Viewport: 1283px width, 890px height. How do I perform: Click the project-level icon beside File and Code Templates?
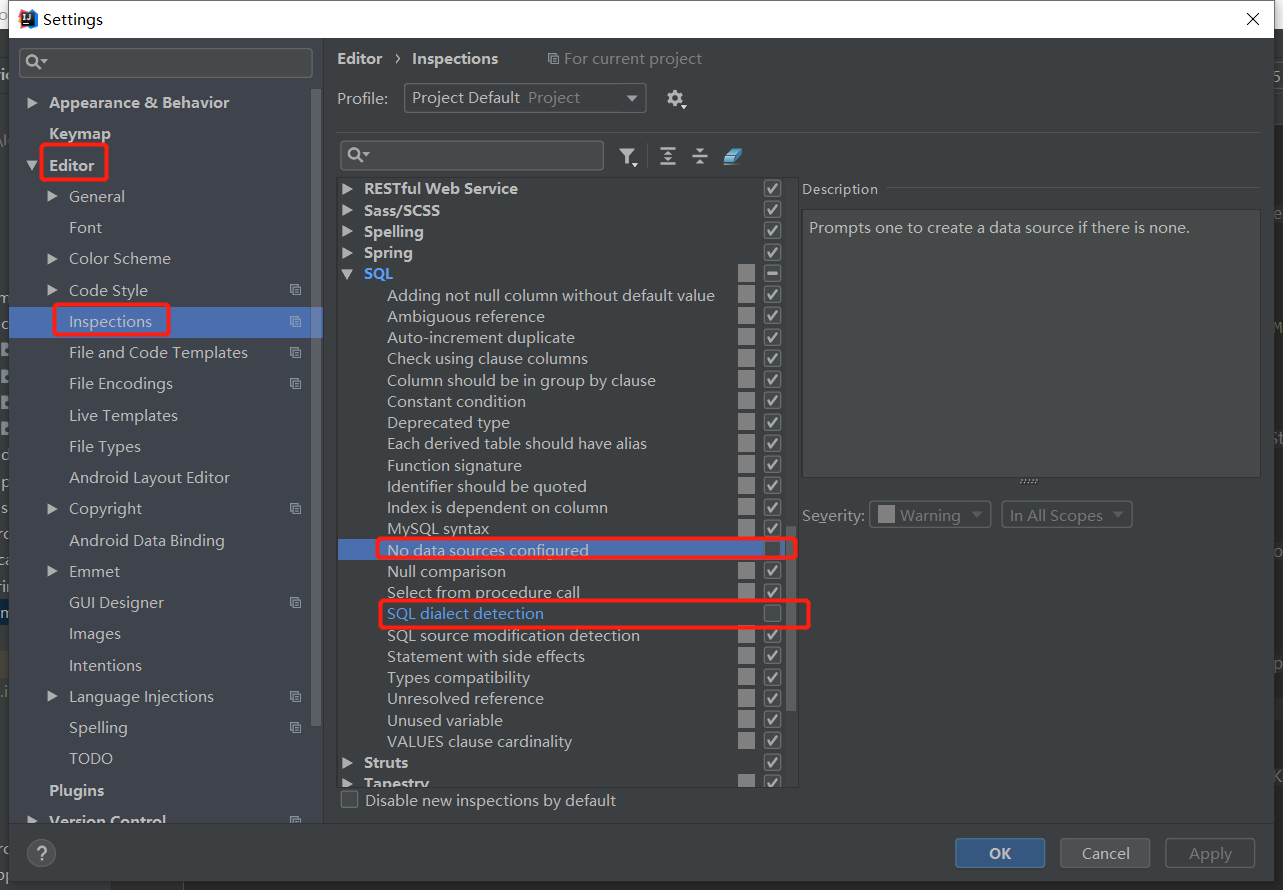295,352
